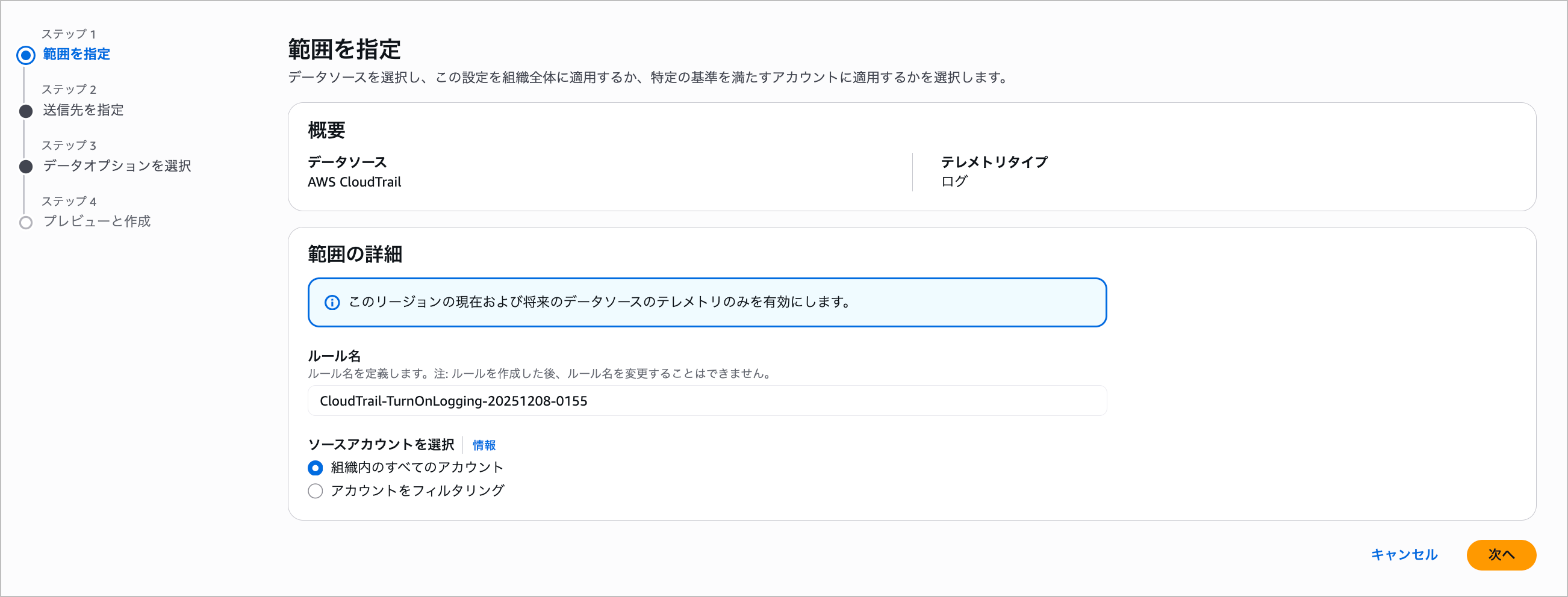Click the AWS CloudTrail data source value
The image size is (1568, 597).
tap(354, 182)
